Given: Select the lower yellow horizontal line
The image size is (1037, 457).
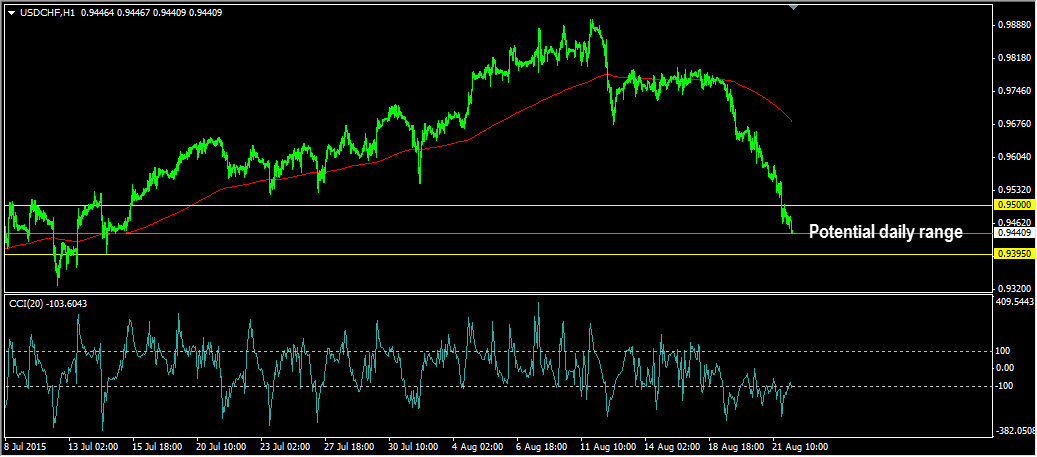Looking at the screenshot, I should [x=499, y=254].
